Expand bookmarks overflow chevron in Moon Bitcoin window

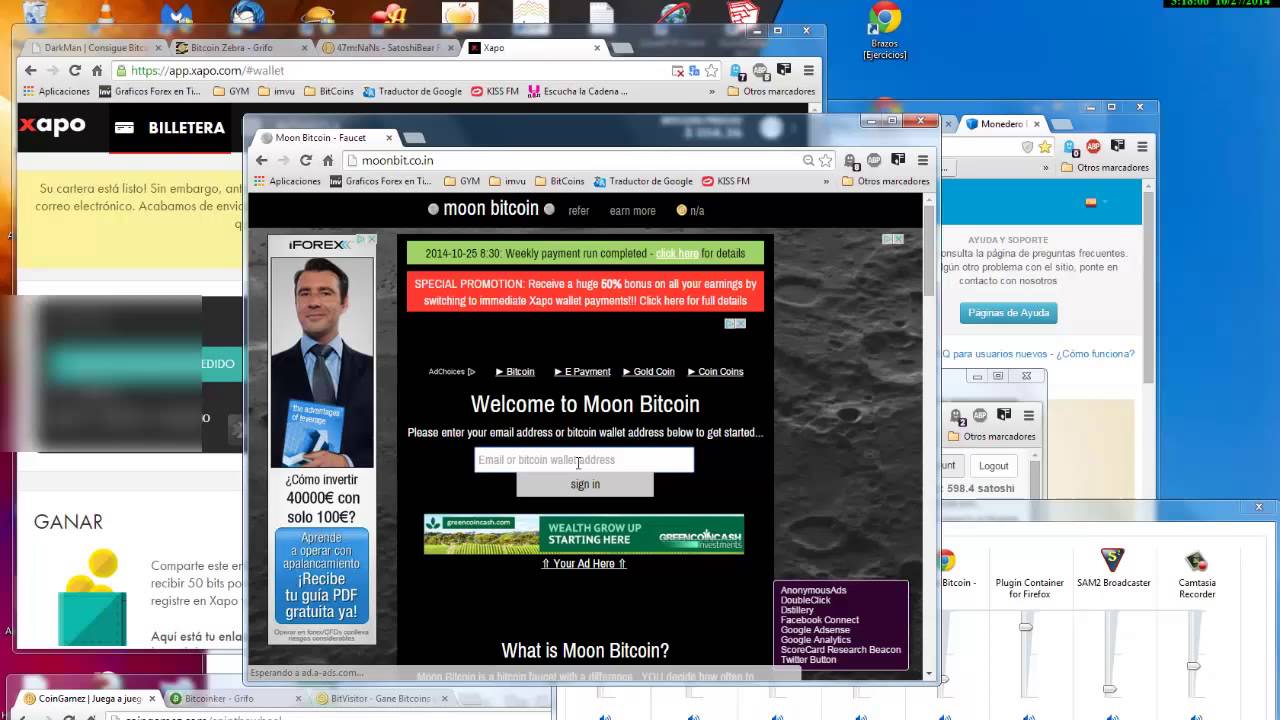[826, 181]
